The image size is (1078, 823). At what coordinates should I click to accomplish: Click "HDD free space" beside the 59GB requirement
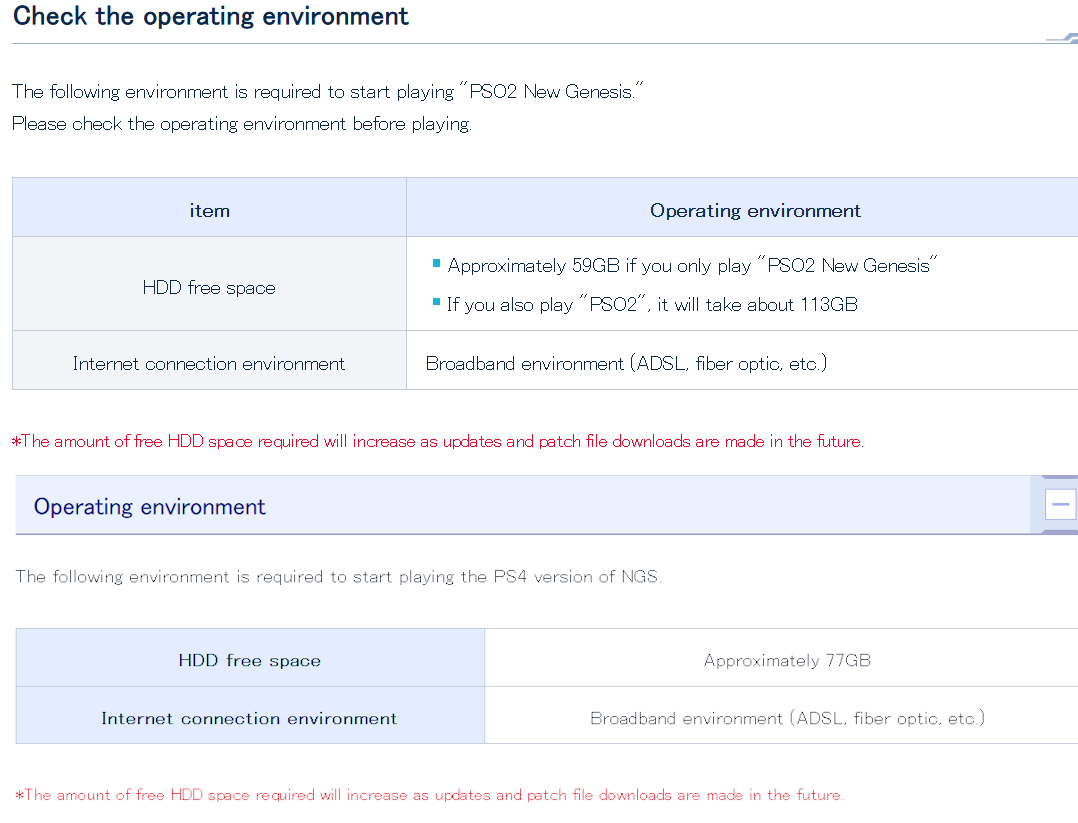click(209, 288)
